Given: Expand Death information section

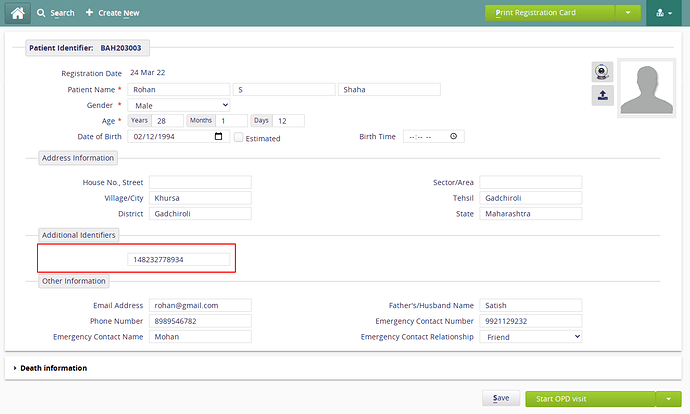Looking at the screenshot, I should point(50,368).
